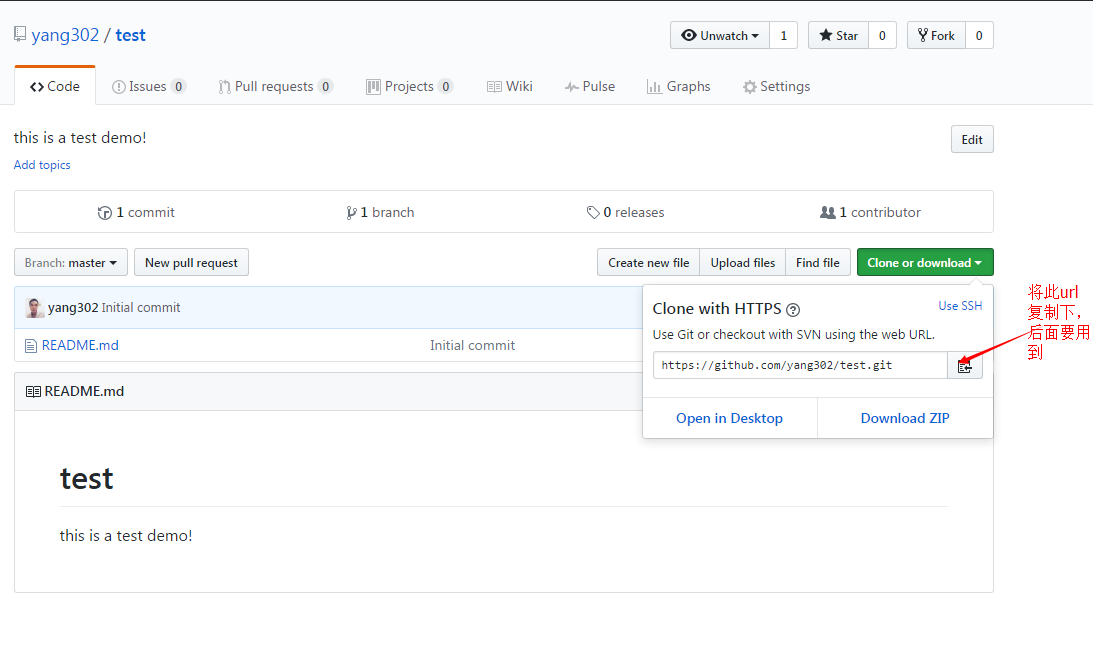Viewport: 1093px width, 652px height.
Task: Star the test repository
Action: (839, 36)
